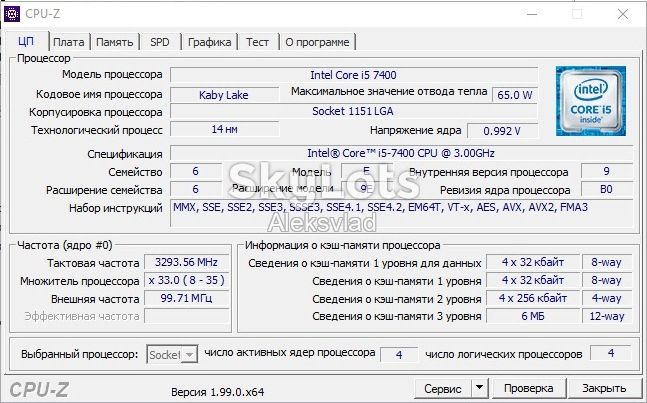Click the Семейство value 6

pos(196,171)
